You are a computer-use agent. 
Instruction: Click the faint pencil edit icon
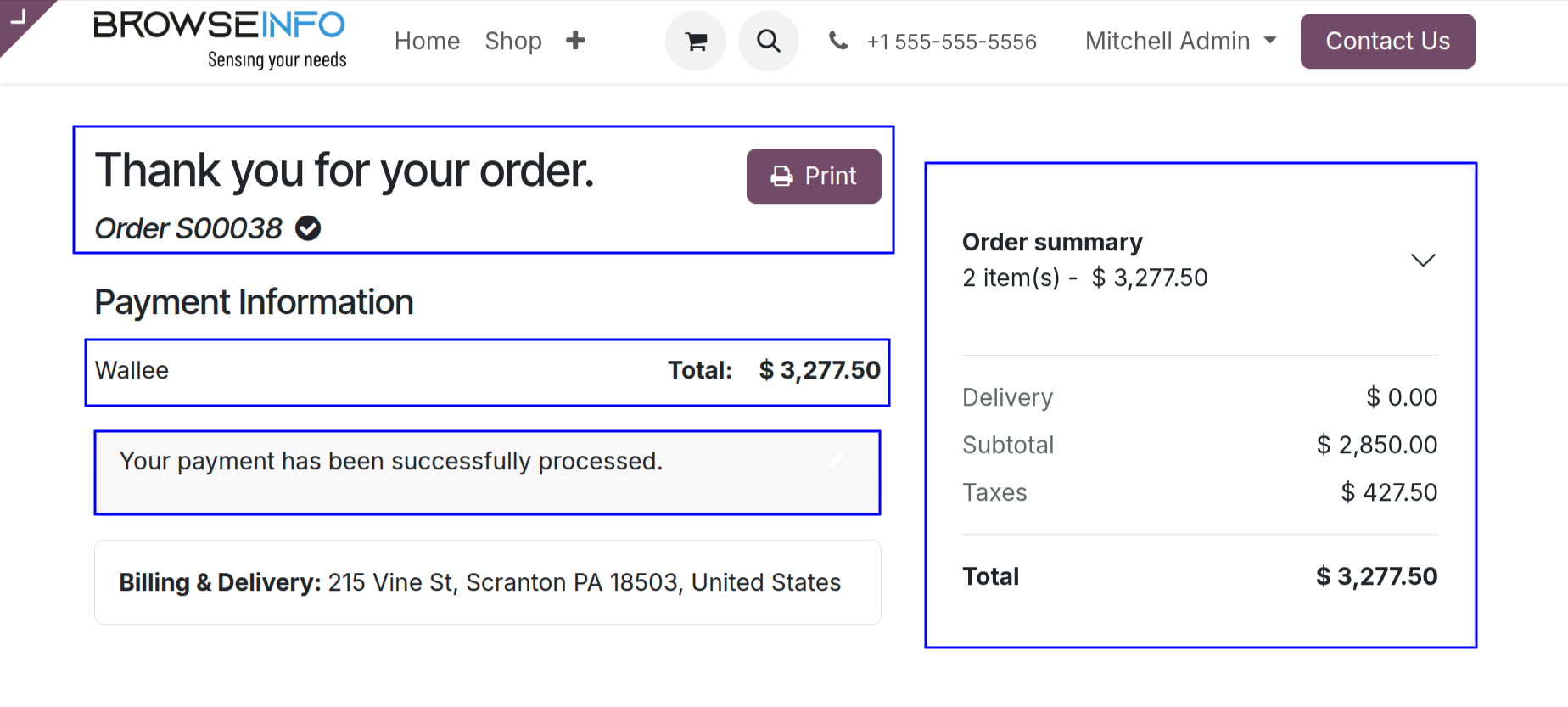(x=836, y=459)
